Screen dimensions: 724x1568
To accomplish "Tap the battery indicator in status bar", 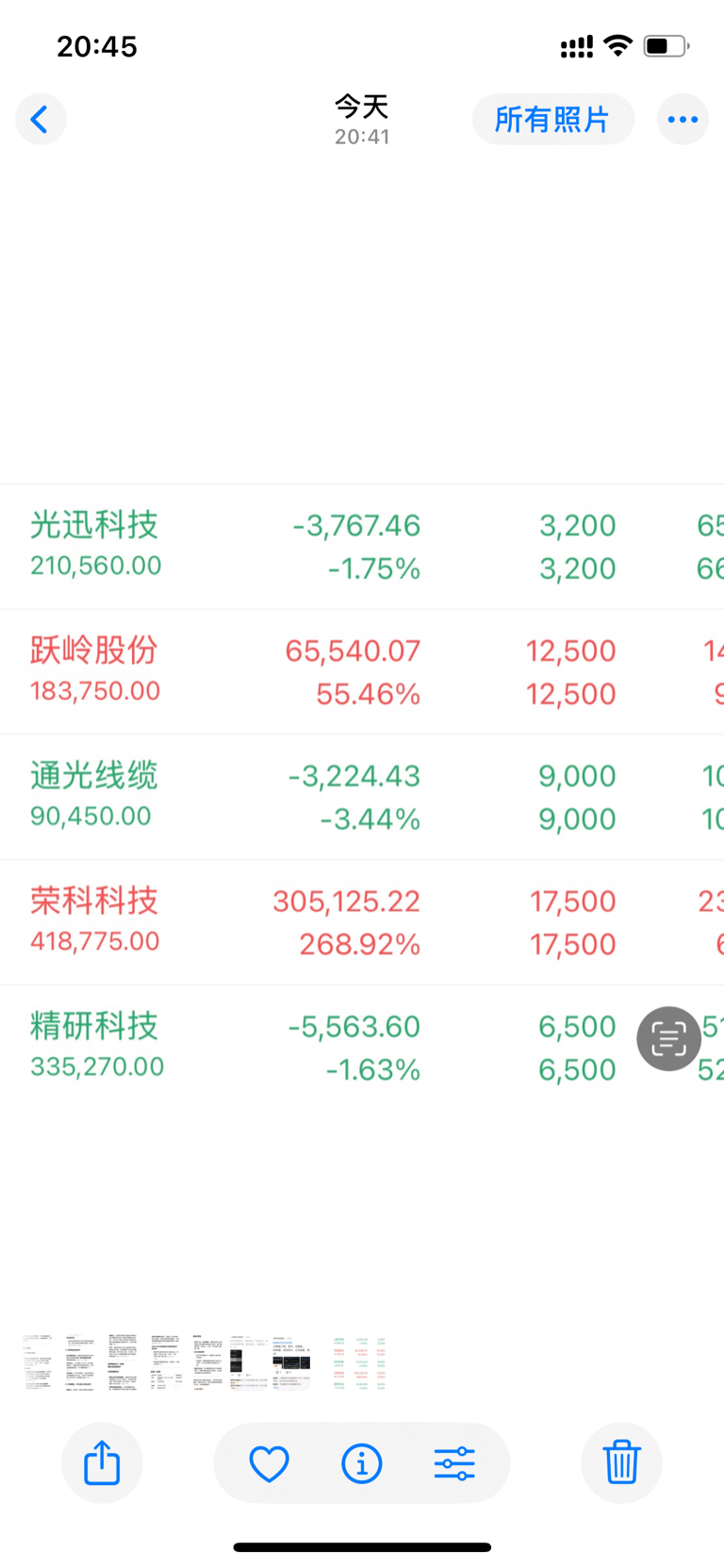I will click(x=666, y=45).
